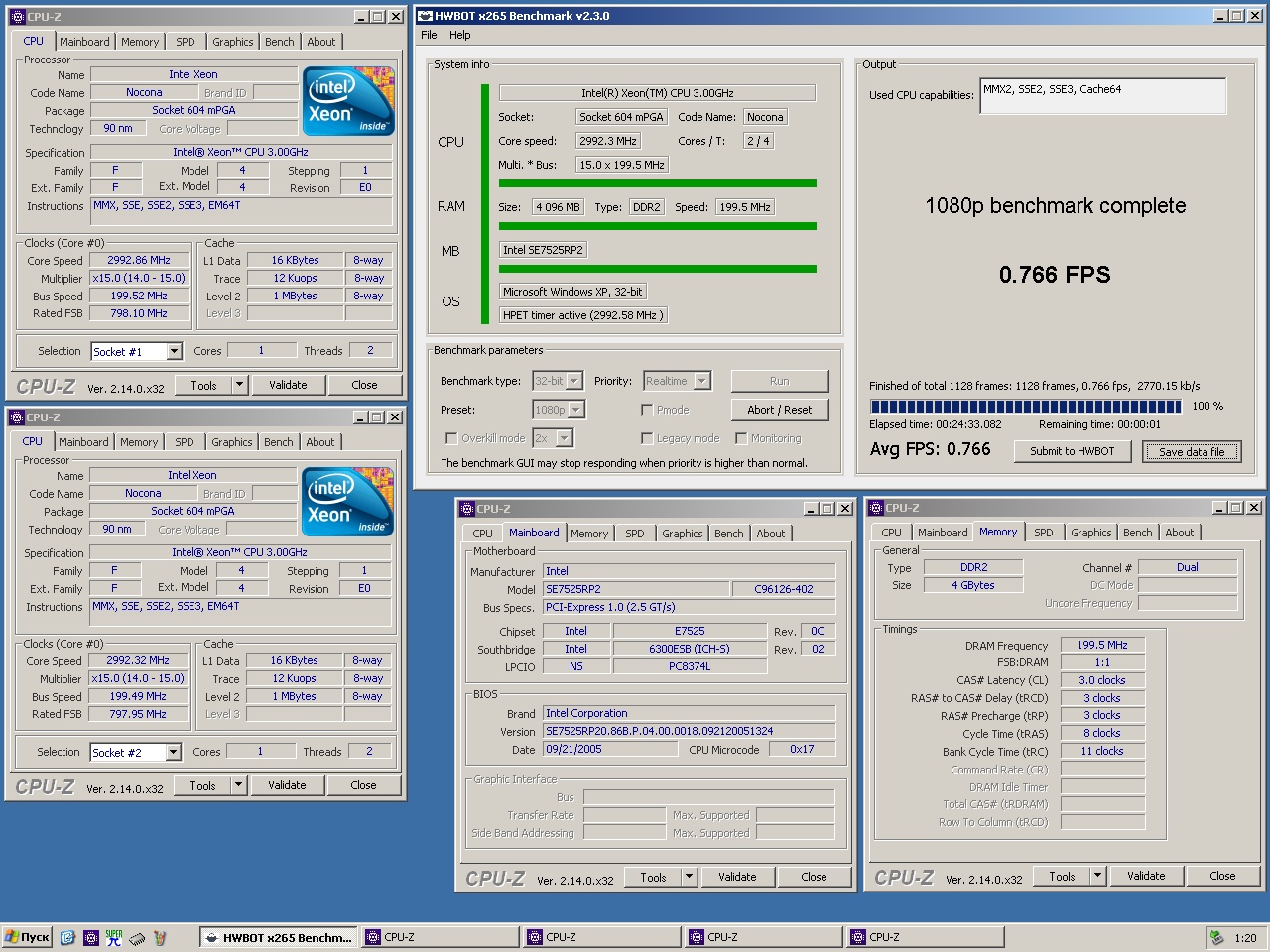Image resolution: width=1270 pixels, height=952 pixels.
Task: Click Intel Xeon logo in Socket #1 CPU-Z window
Action: coord(348,101)
